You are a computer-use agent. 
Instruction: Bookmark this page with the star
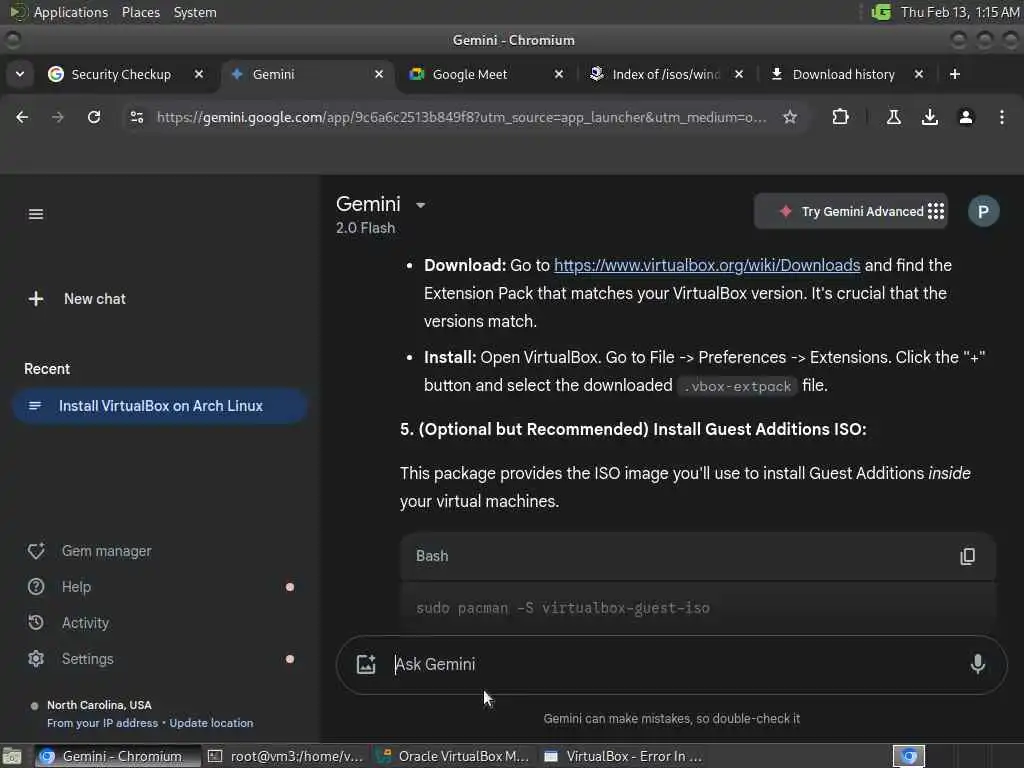click(790, 117)
